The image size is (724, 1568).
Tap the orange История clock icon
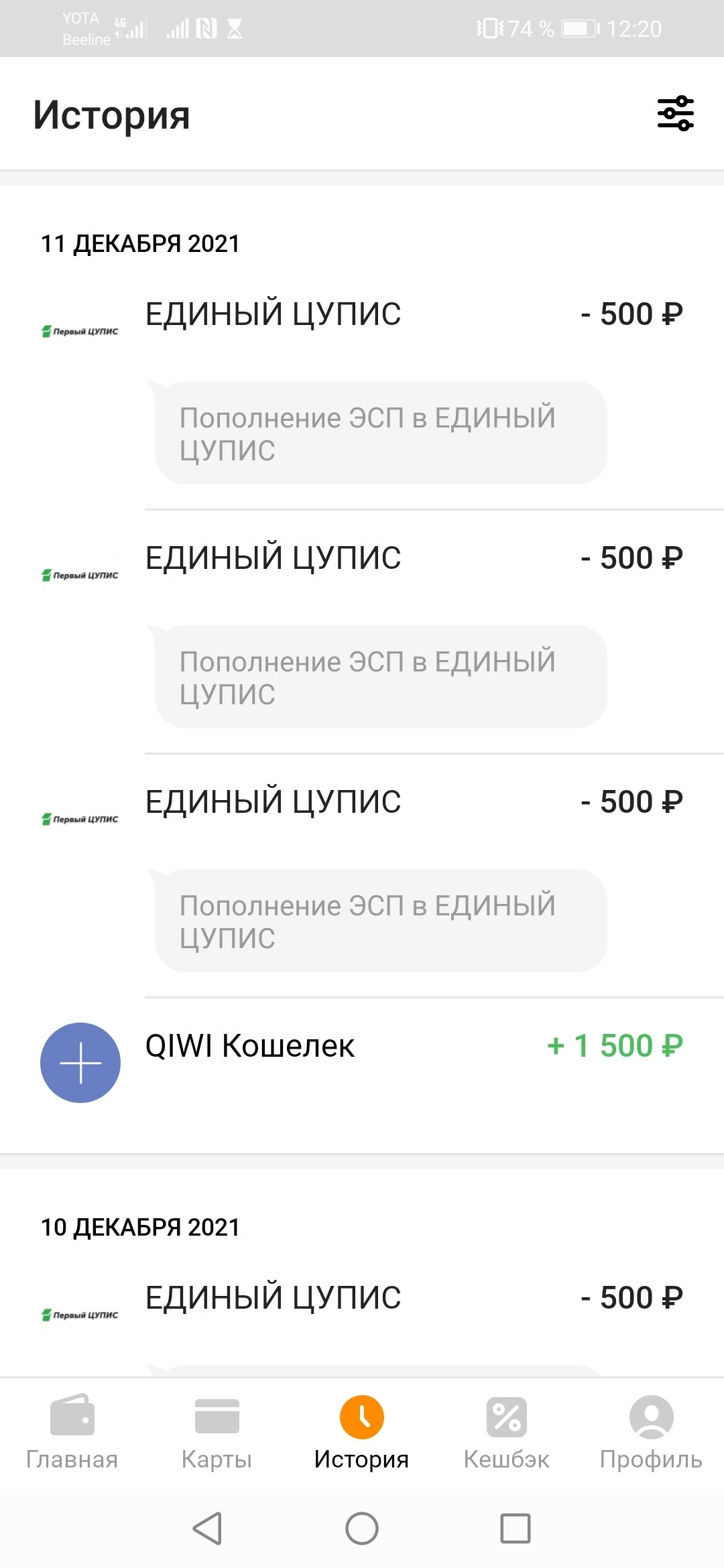pos(362,1417)
